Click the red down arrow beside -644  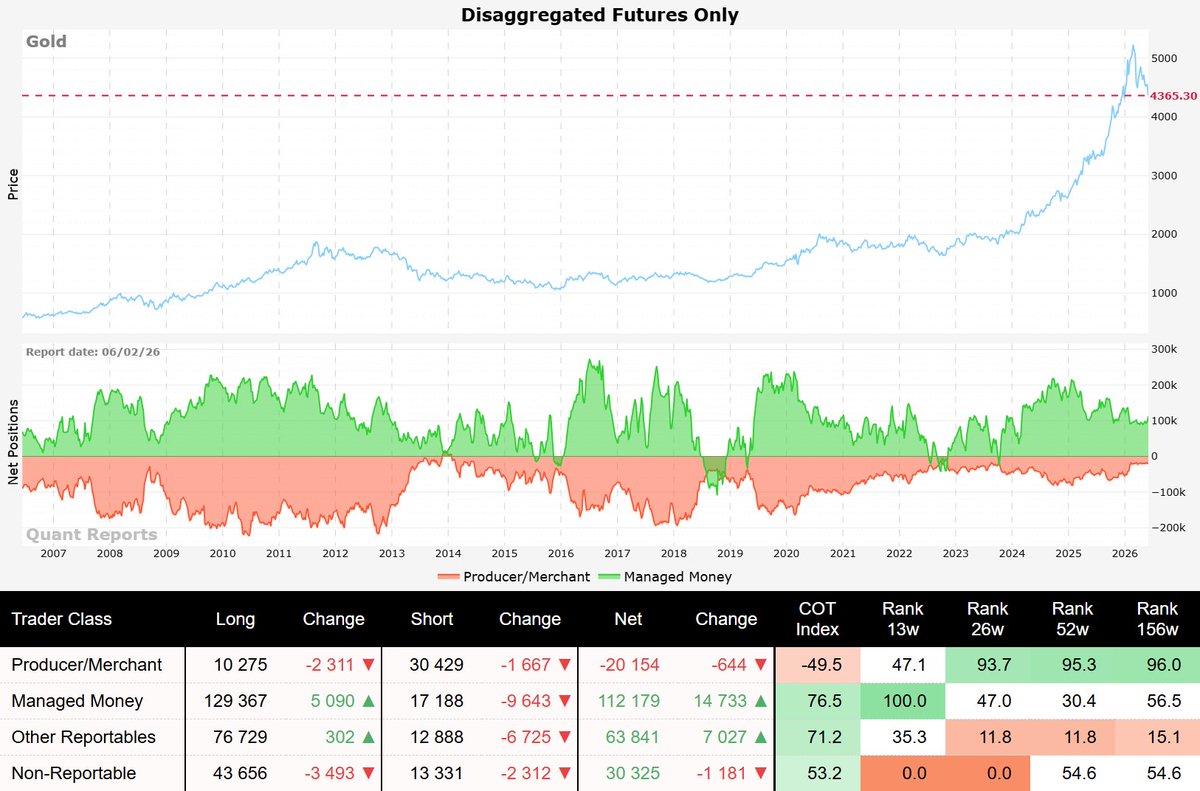pyautogui.click(x=762, y=665)
